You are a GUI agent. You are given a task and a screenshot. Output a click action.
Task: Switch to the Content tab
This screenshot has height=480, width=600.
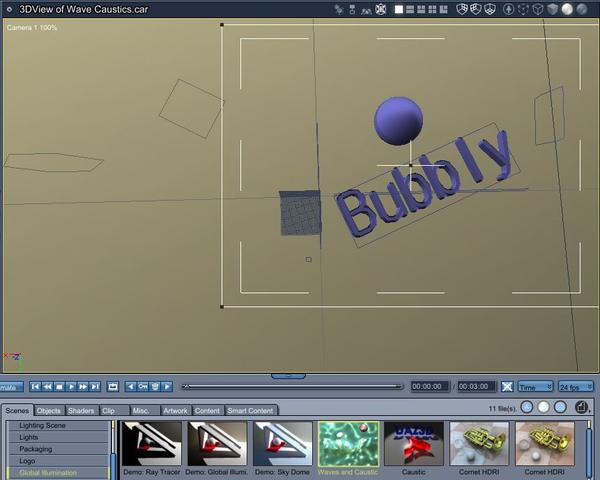point(207,411)
